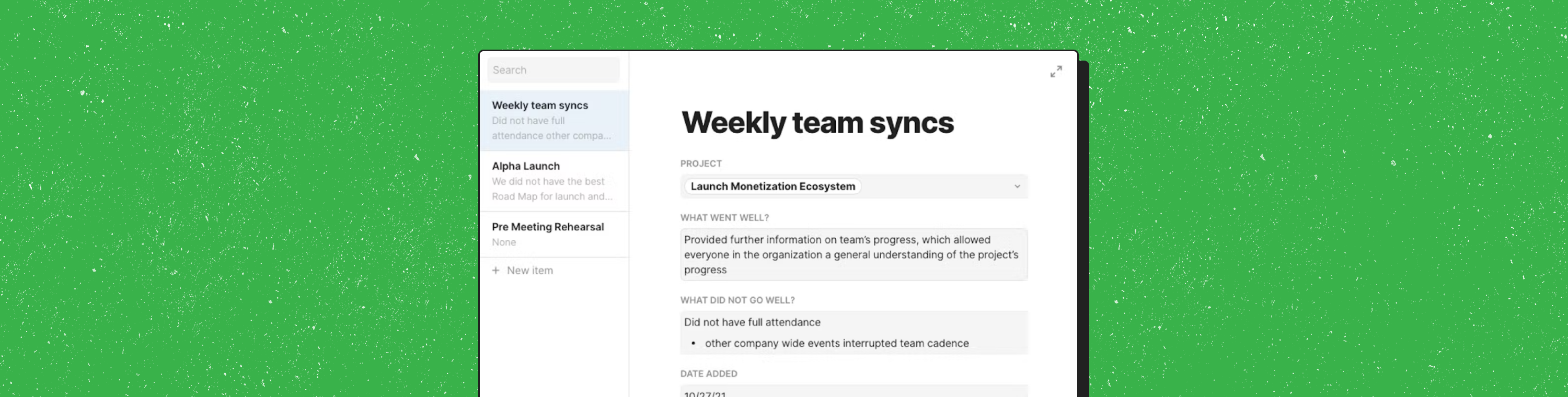Screen dimensions: 1568x397
Task: Click the plus icon beside New item
Action: pos(495,271)
